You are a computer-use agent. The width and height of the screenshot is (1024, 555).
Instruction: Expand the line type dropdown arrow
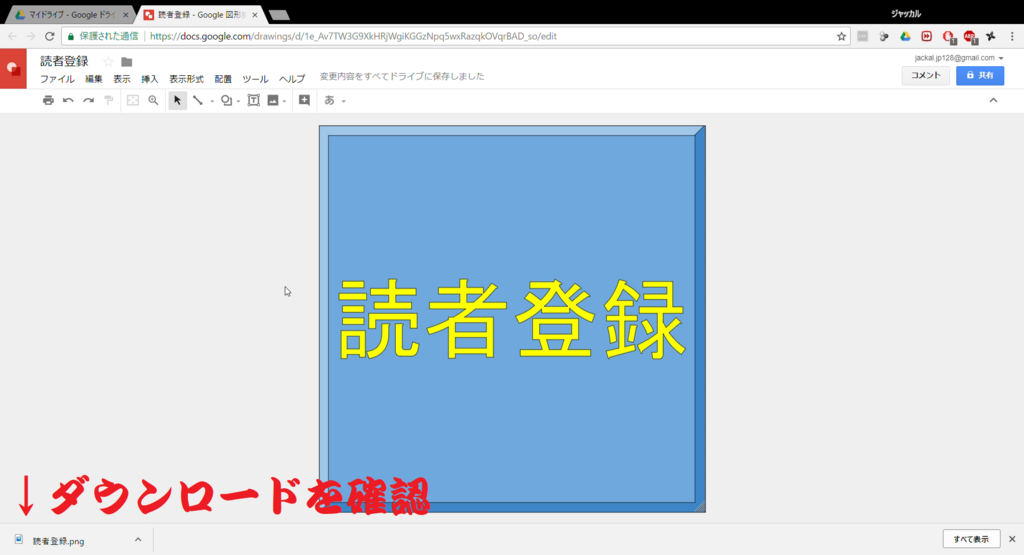(x=212, y=101)
